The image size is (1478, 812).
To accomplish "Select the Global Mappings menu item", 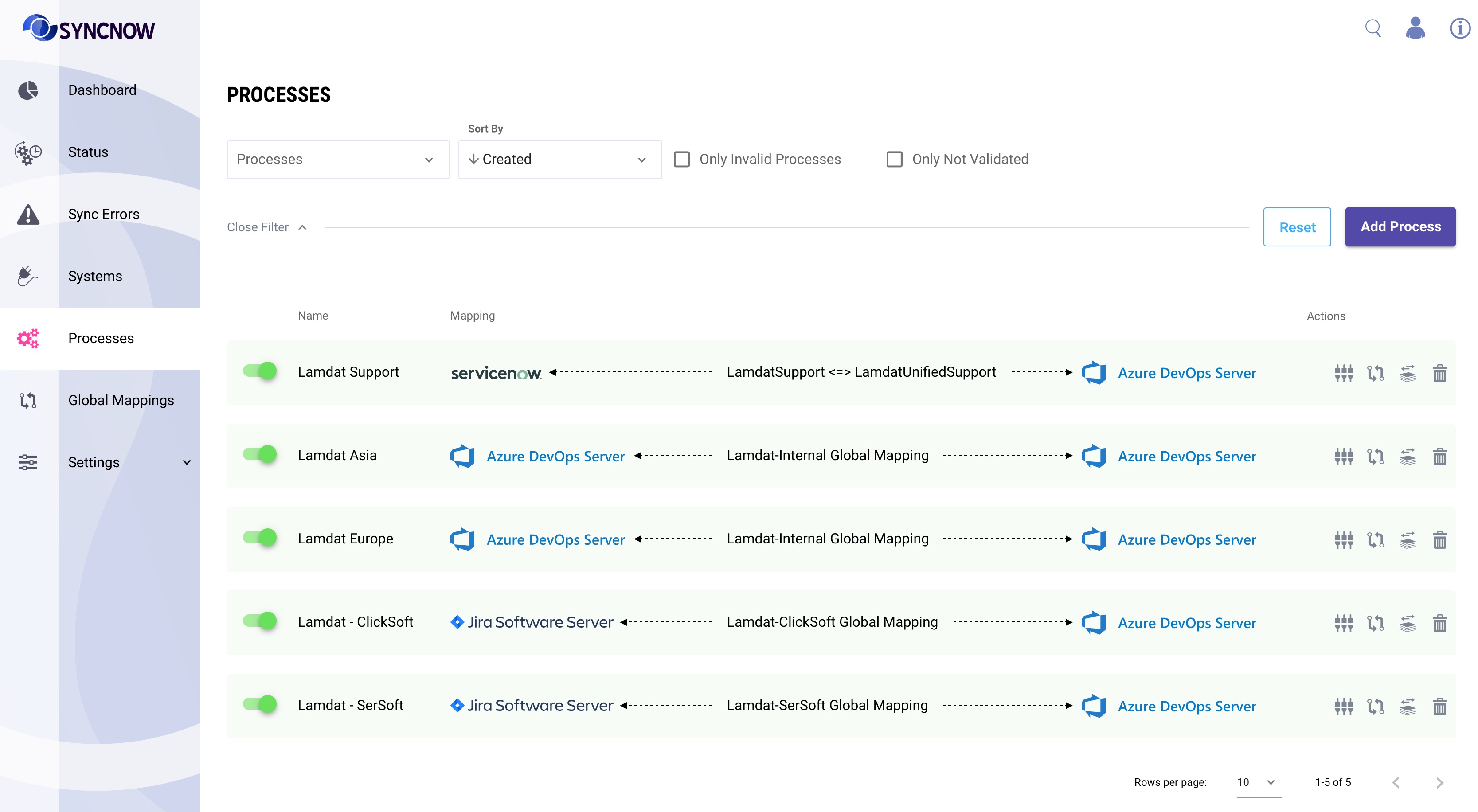I will tap(120, 400).
